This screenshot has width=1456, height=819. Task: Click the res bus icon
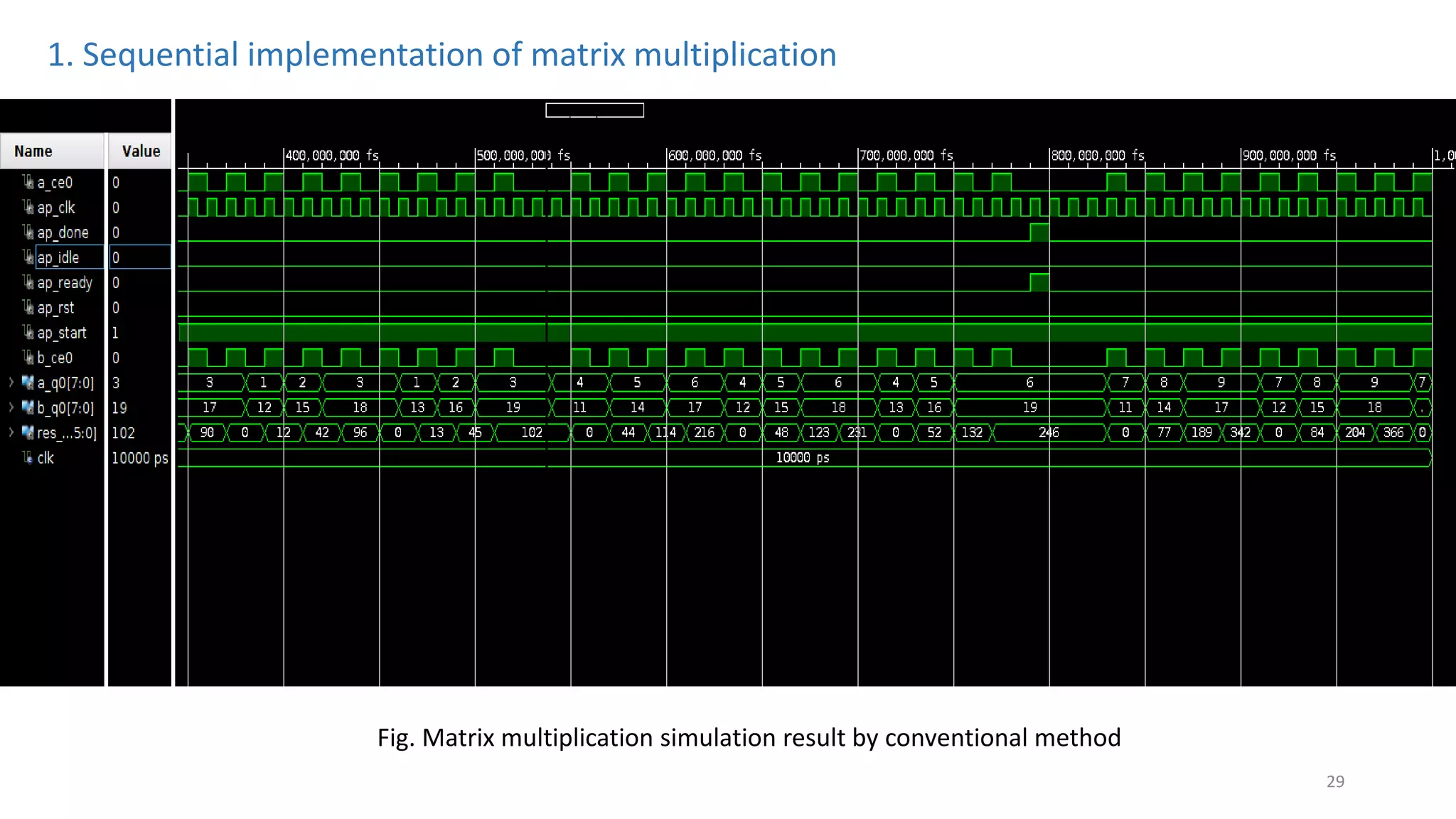(28, 432)
